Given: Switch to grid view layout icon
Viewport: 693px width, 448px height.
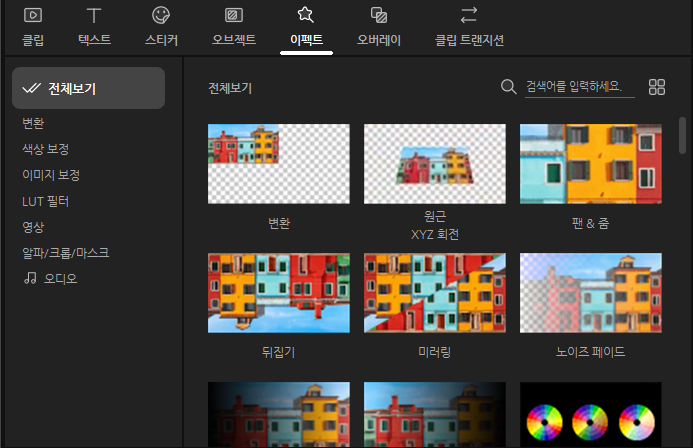Looking at the screenshot, I should (657, 87).
